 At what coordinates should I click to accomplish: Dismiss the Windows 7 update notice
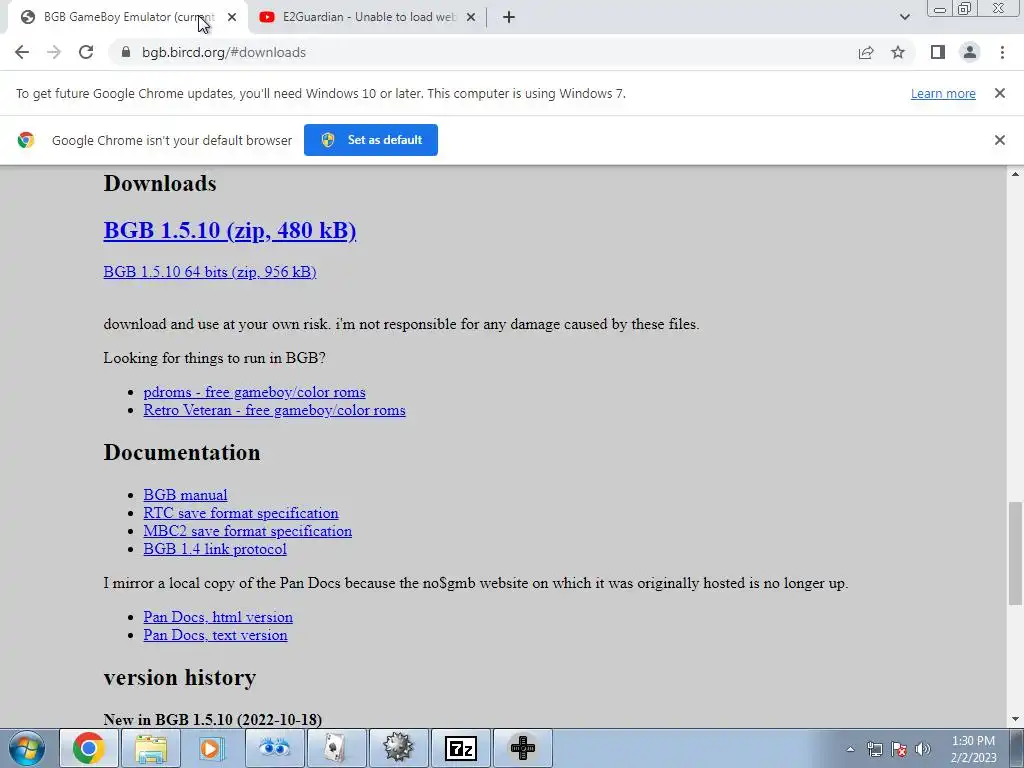coord(1000,93)
